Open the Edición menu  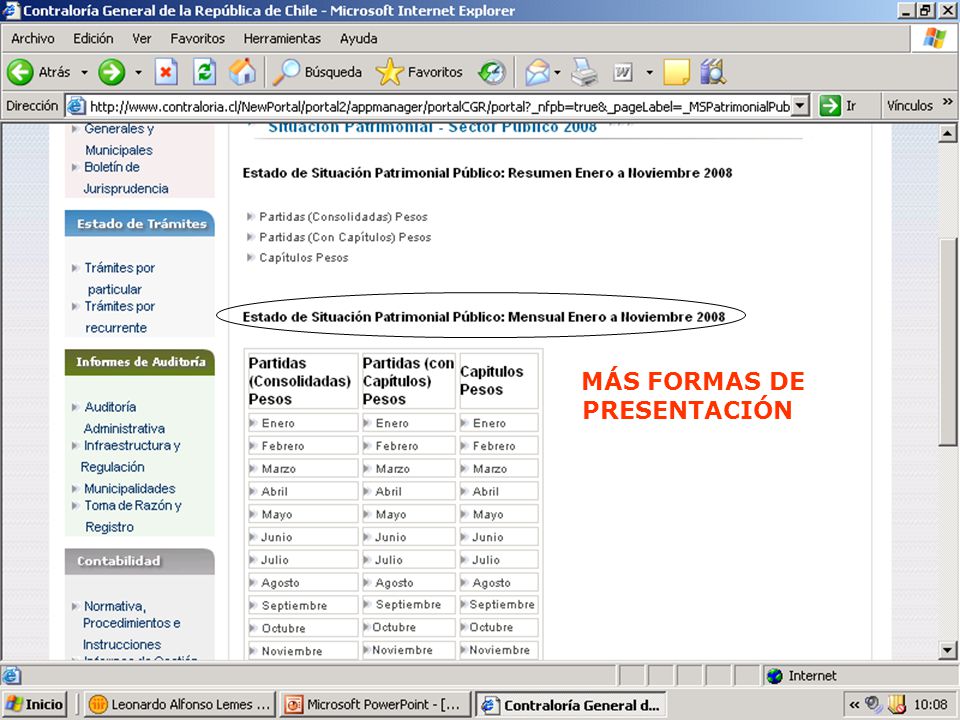(x=93, y=39)
